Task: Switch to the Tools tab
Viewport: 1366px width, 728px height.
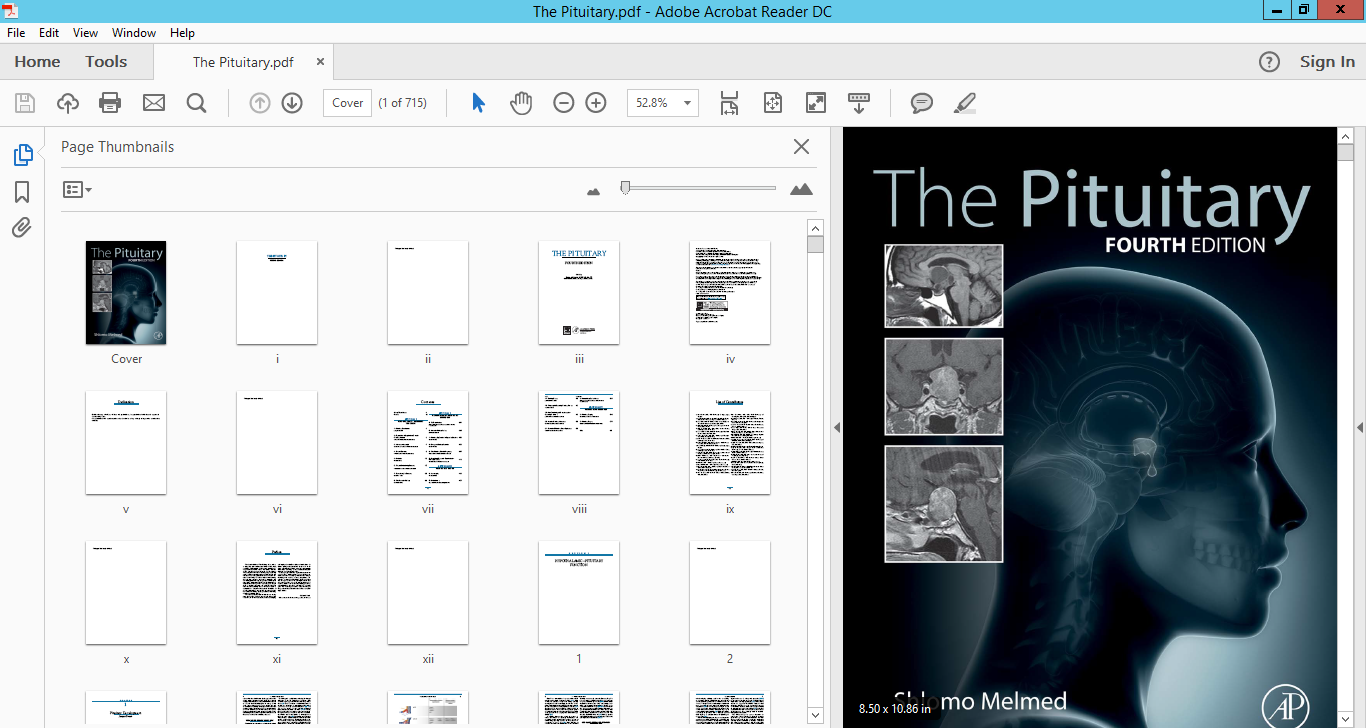Action: (106, 62)
